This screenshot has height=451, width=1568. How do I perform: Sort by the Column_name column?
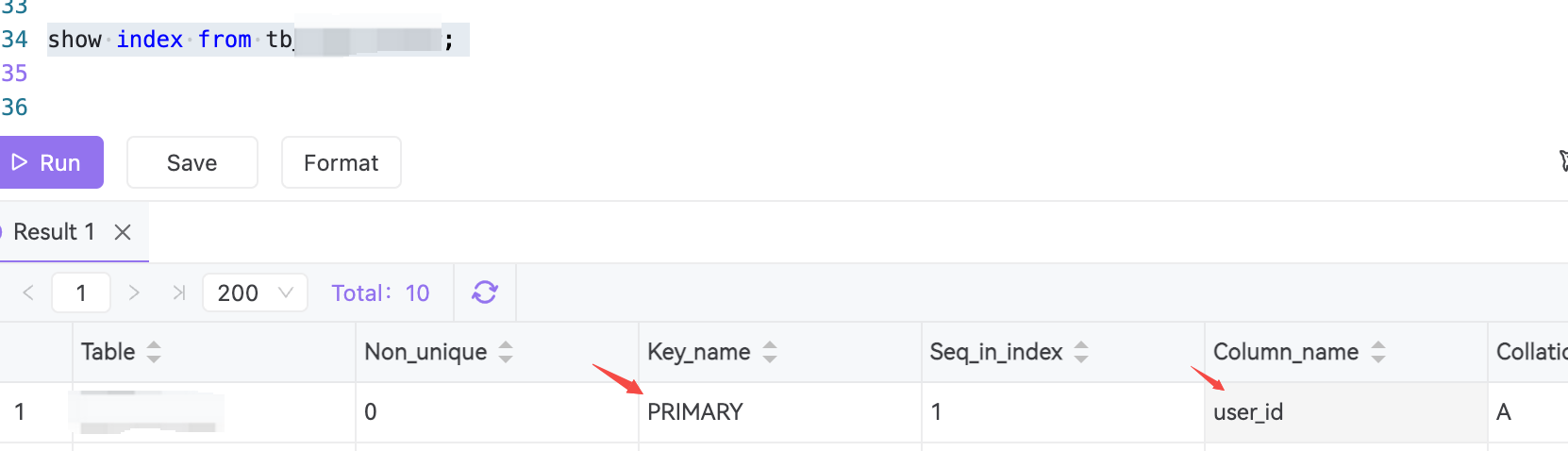coord(1378,352)
